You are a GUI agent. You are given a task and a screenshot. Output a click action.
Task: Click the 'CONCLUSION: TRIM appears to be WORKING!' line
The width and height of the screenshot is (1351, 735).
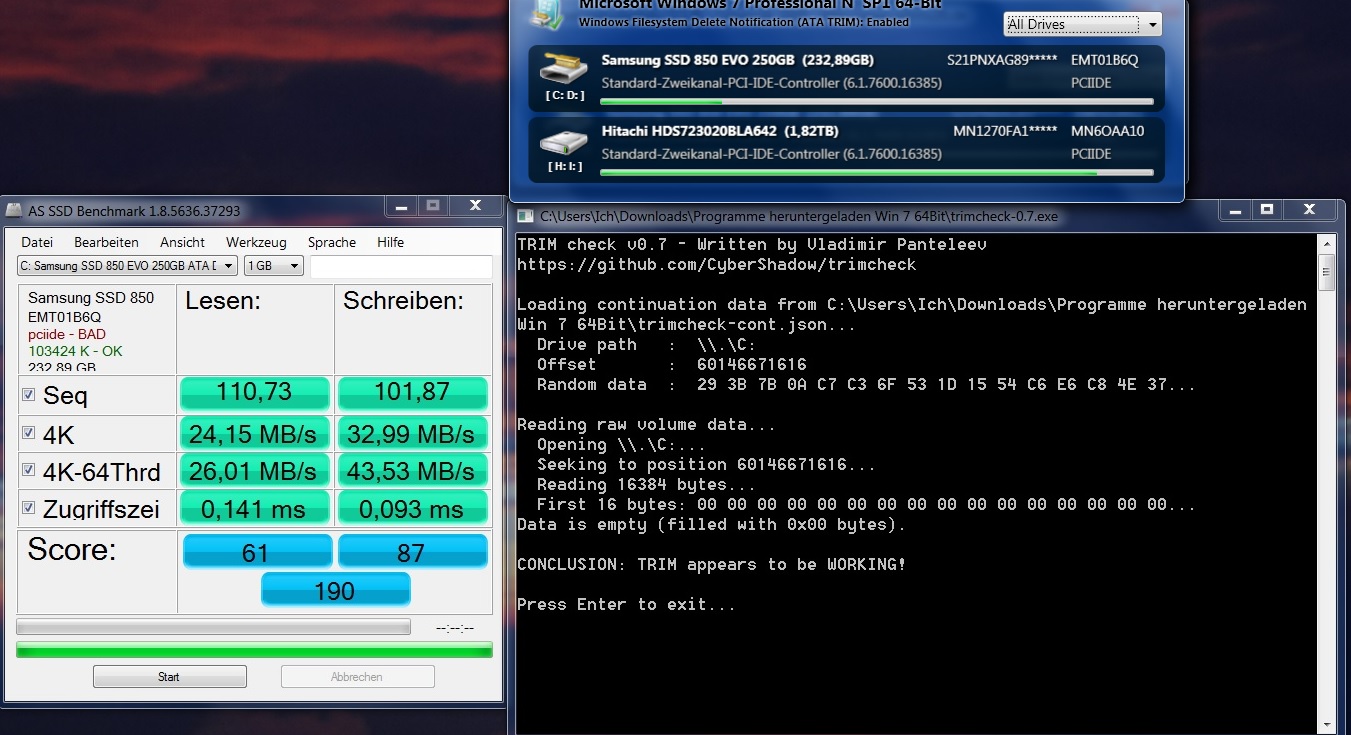[711, 565]
